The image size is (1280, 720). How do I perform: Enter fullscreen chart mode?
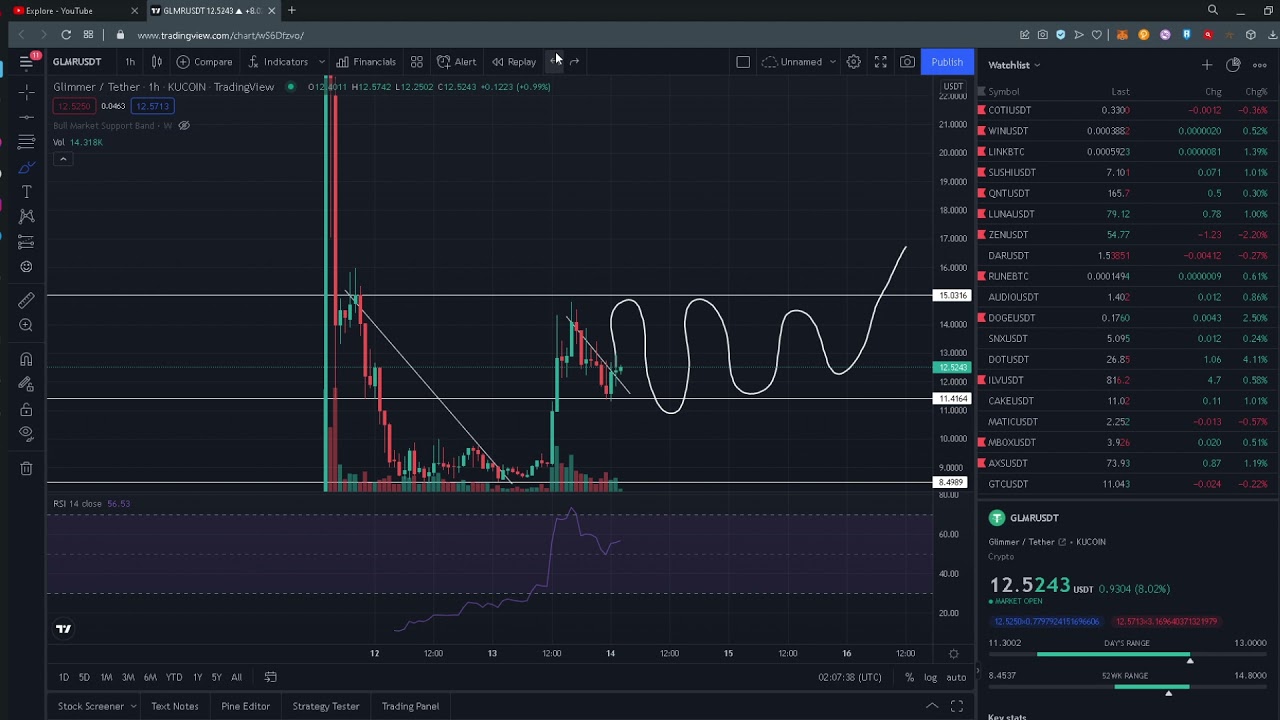click(x=880, y=62)
